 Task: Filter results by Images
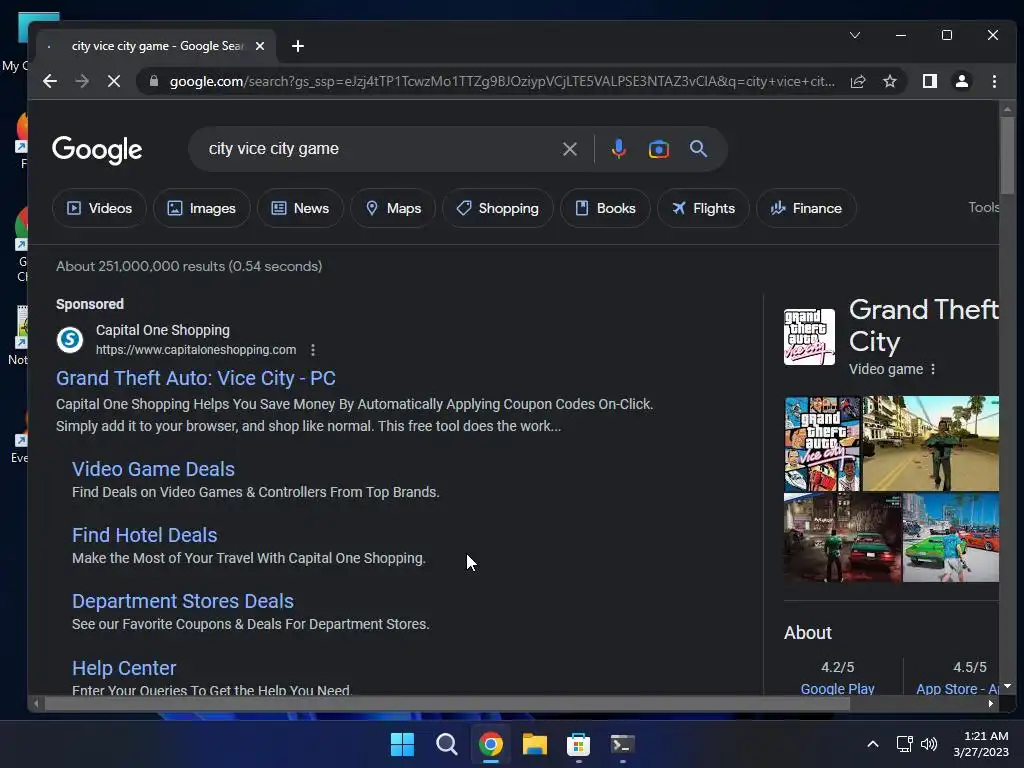point(201,208)
